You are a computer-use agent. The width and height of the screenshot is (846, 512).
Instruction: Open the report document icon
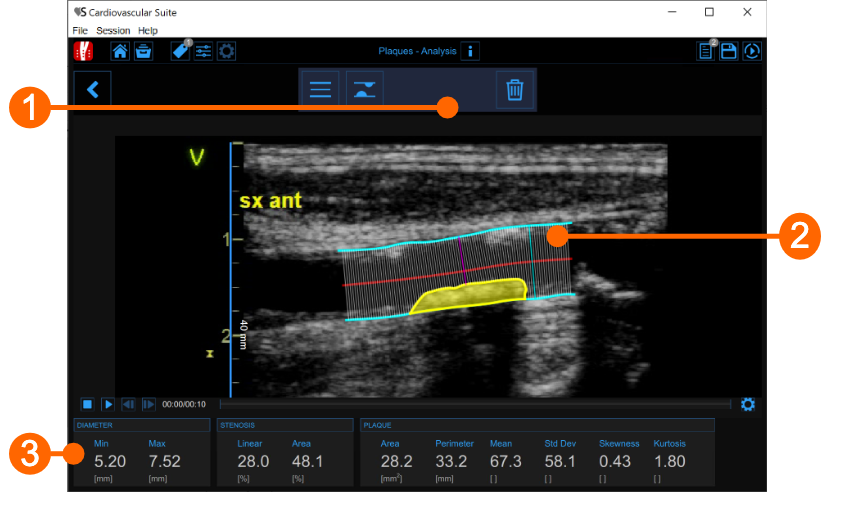[705, 52]
